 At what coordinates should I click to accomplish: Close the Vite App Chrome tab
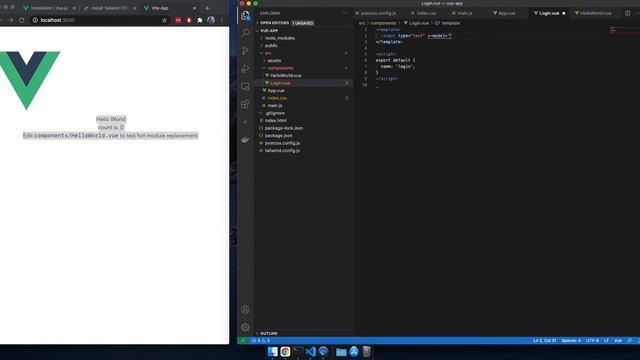194,8
